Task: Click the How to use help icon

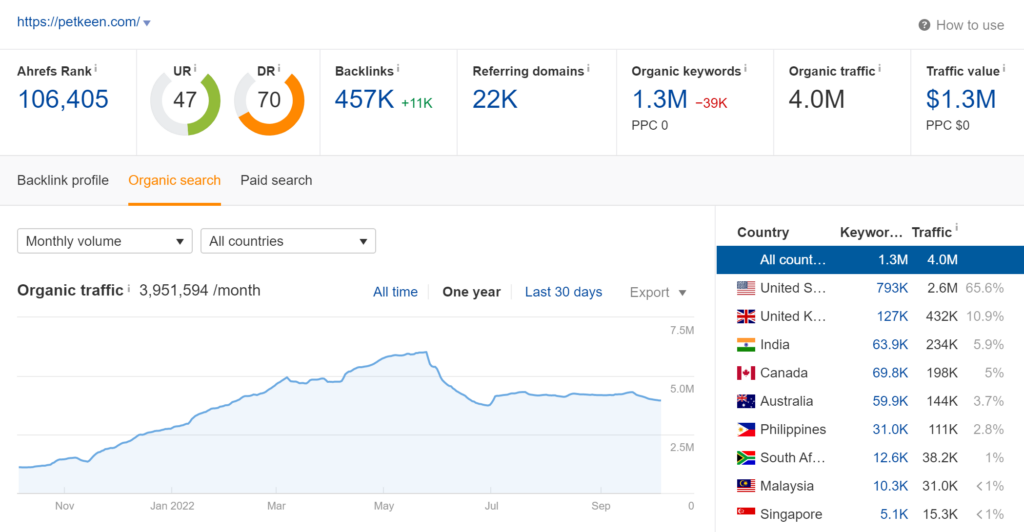Action: click(924, 25)
